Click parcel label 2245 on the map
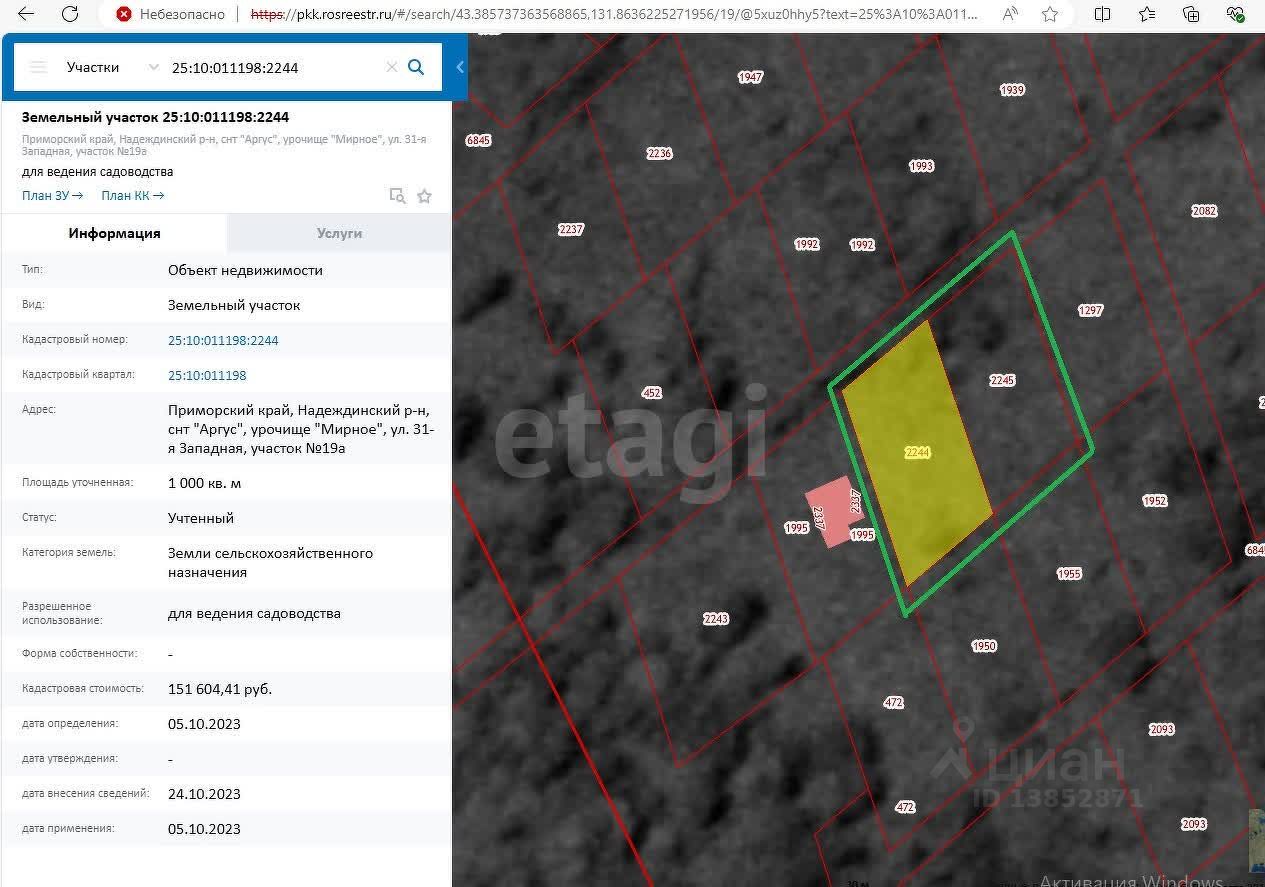The height and width of the screenshot is (887, 1265). (x=1002, y=380)
